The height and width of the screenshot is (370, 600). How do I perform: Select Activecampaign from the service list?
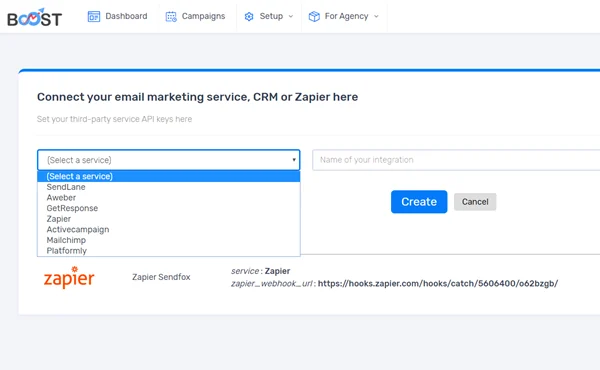[x=169, y=230]
